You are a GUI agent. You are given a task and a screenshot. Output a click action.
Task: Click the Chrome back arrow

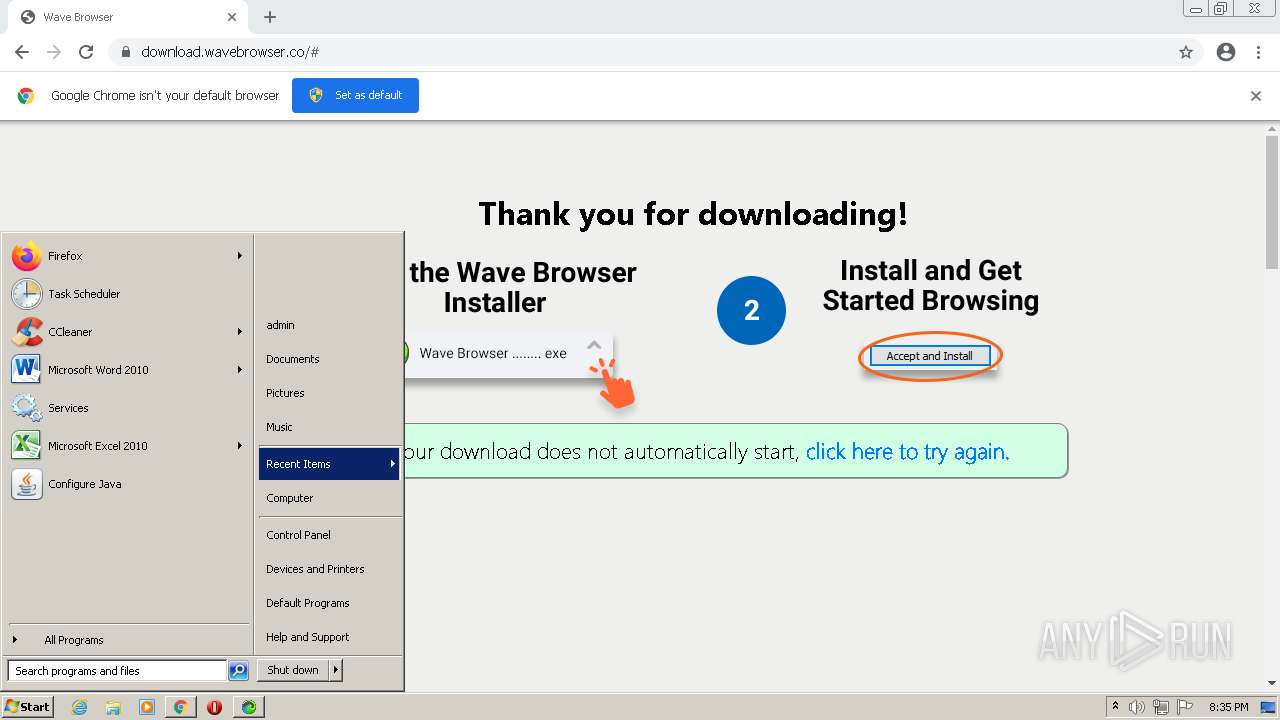22,52
